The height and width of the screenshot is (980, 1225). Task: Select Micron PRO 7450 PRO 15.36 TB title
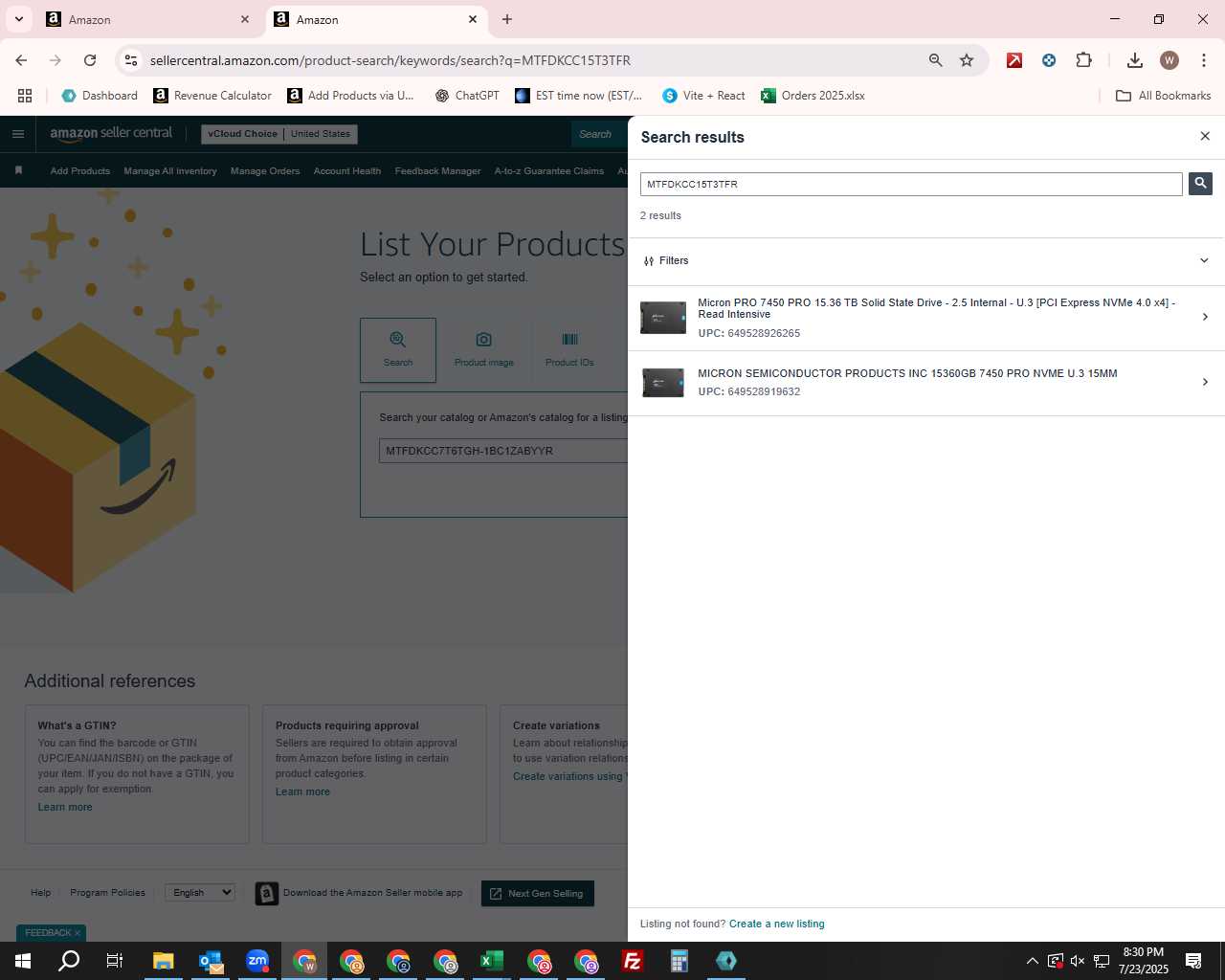936,308
